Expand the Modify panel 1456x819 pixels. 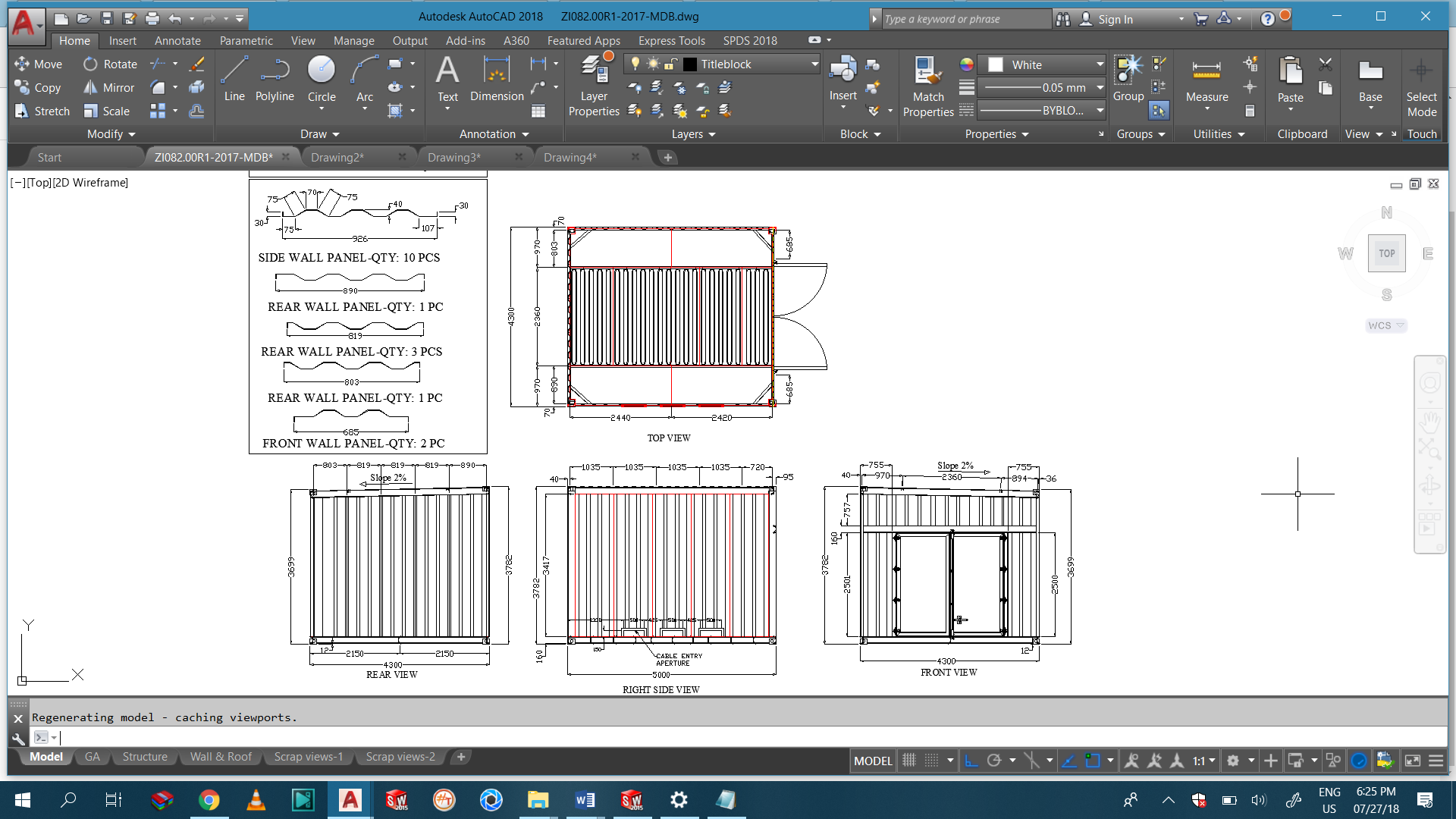111,134
